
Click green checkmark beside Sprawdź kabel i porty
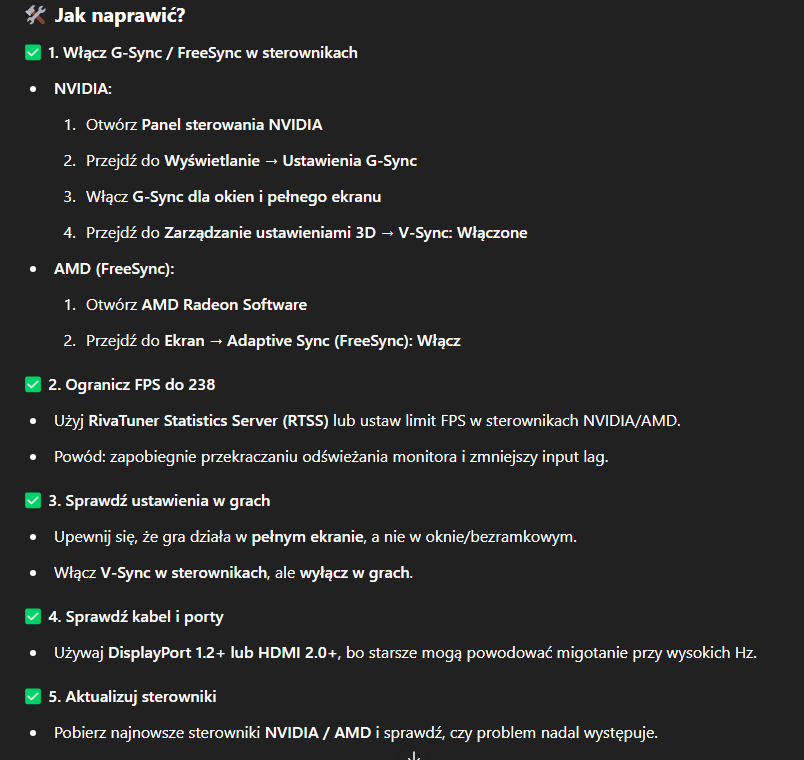click(33, 616)
